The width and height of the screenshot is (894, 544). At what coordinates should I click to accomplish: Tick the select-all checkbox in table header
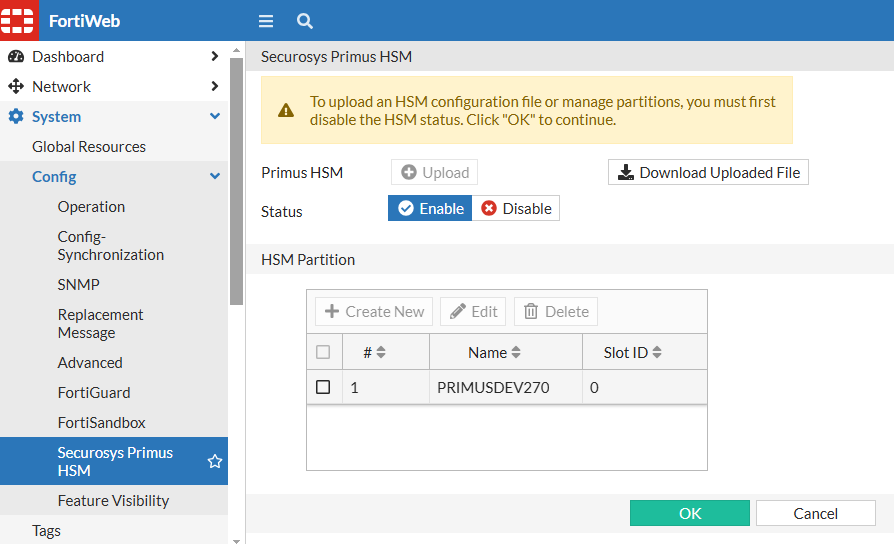[323, 352]
